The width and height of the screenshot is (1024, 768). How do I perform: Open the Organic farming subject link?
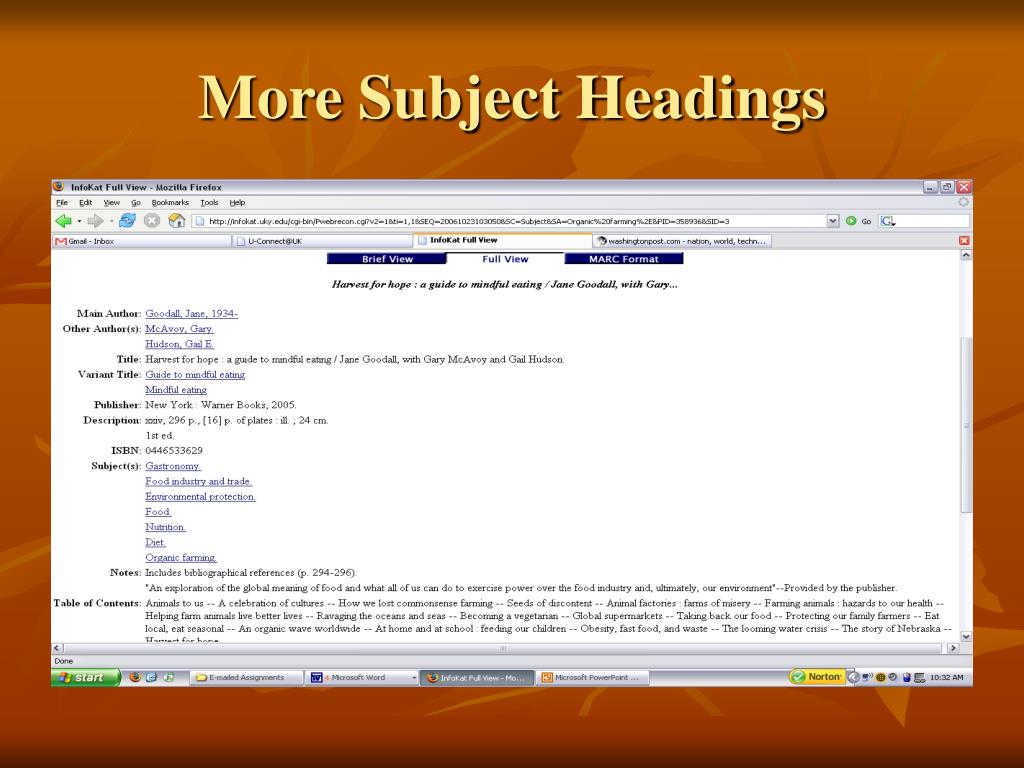[181, 558]
